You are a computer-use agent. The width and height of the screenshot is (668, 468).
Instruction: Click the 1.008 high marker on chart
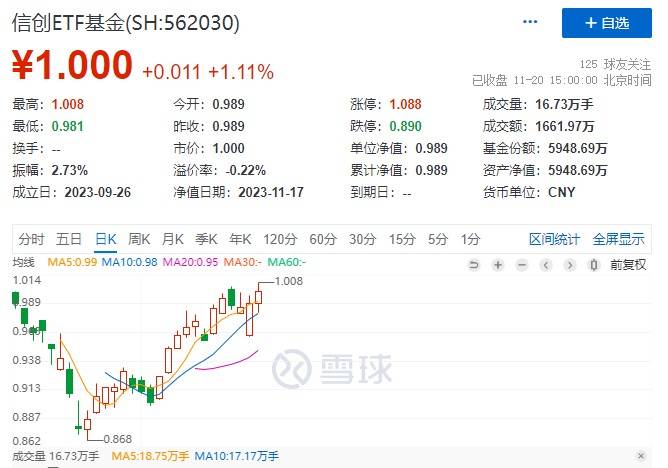pyautogui.click(x=289, y=281)
